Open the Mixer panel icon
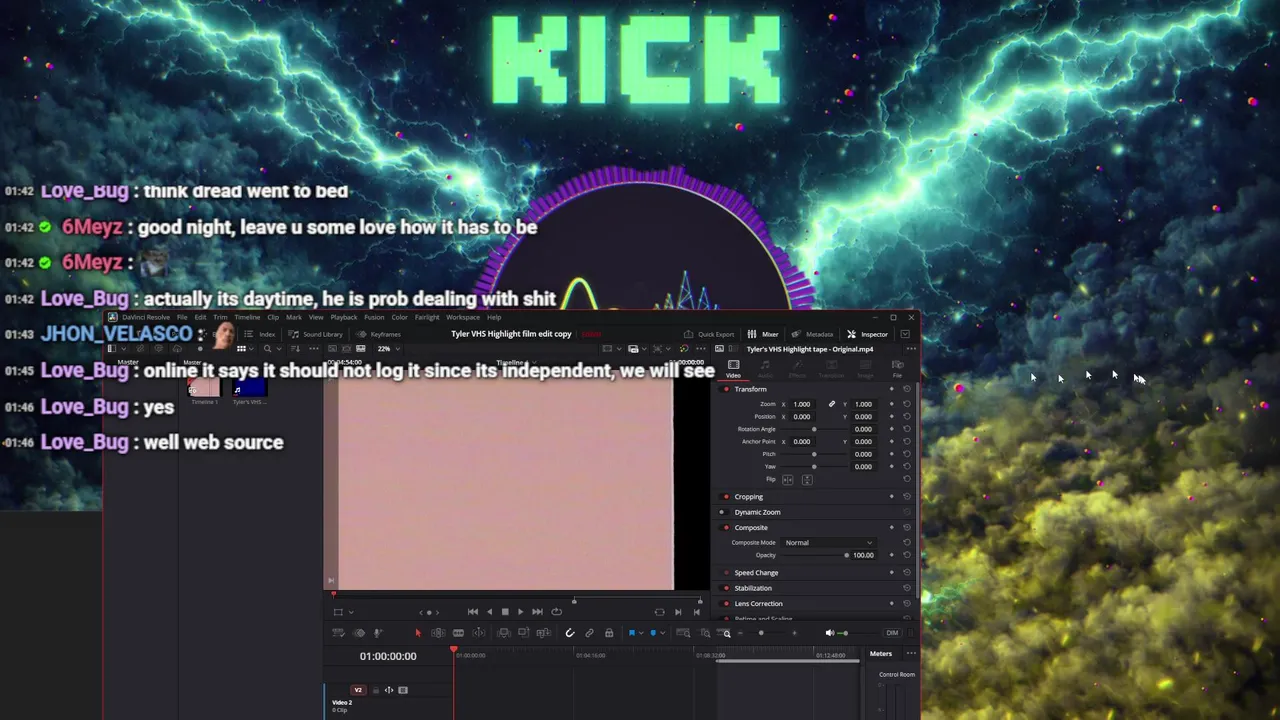Viewport: 1280px width, 720px height. tap(751, 334)
